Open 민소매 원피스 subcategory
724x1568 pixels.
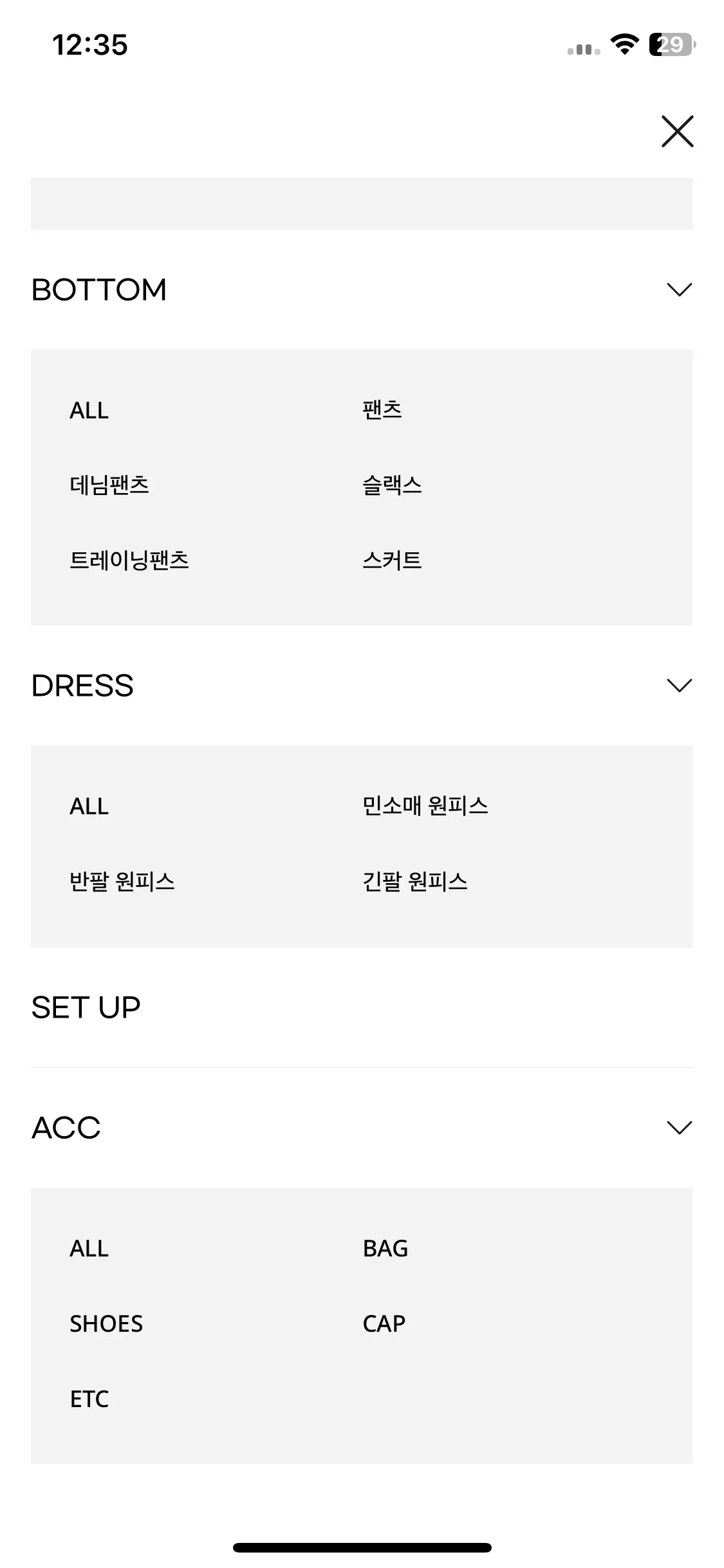[x=425, y=805]
